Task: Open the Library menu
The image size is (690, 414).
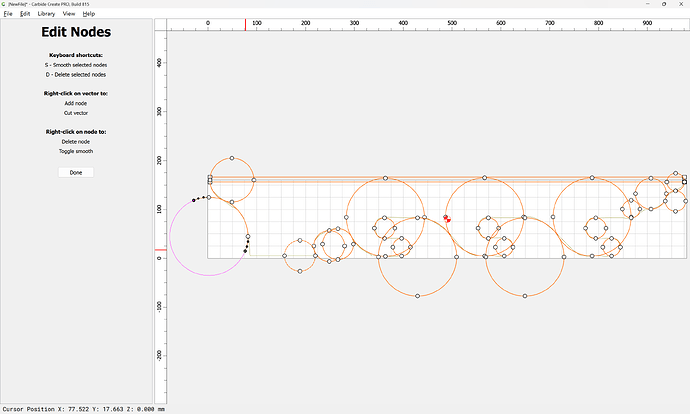Action: pyautogui.click(x=46, y=14)
